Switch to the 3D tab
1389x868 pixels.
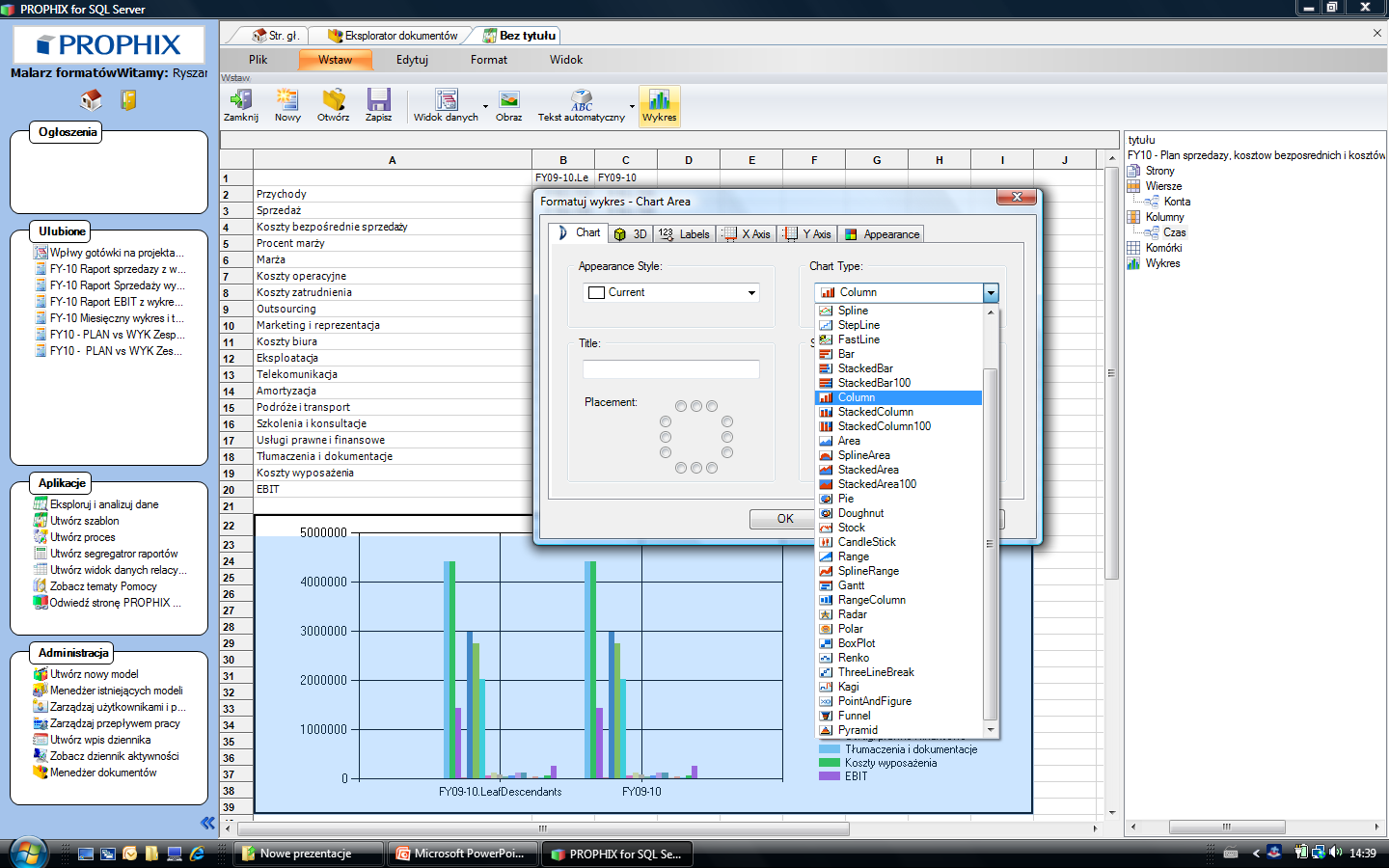point(631,234)
